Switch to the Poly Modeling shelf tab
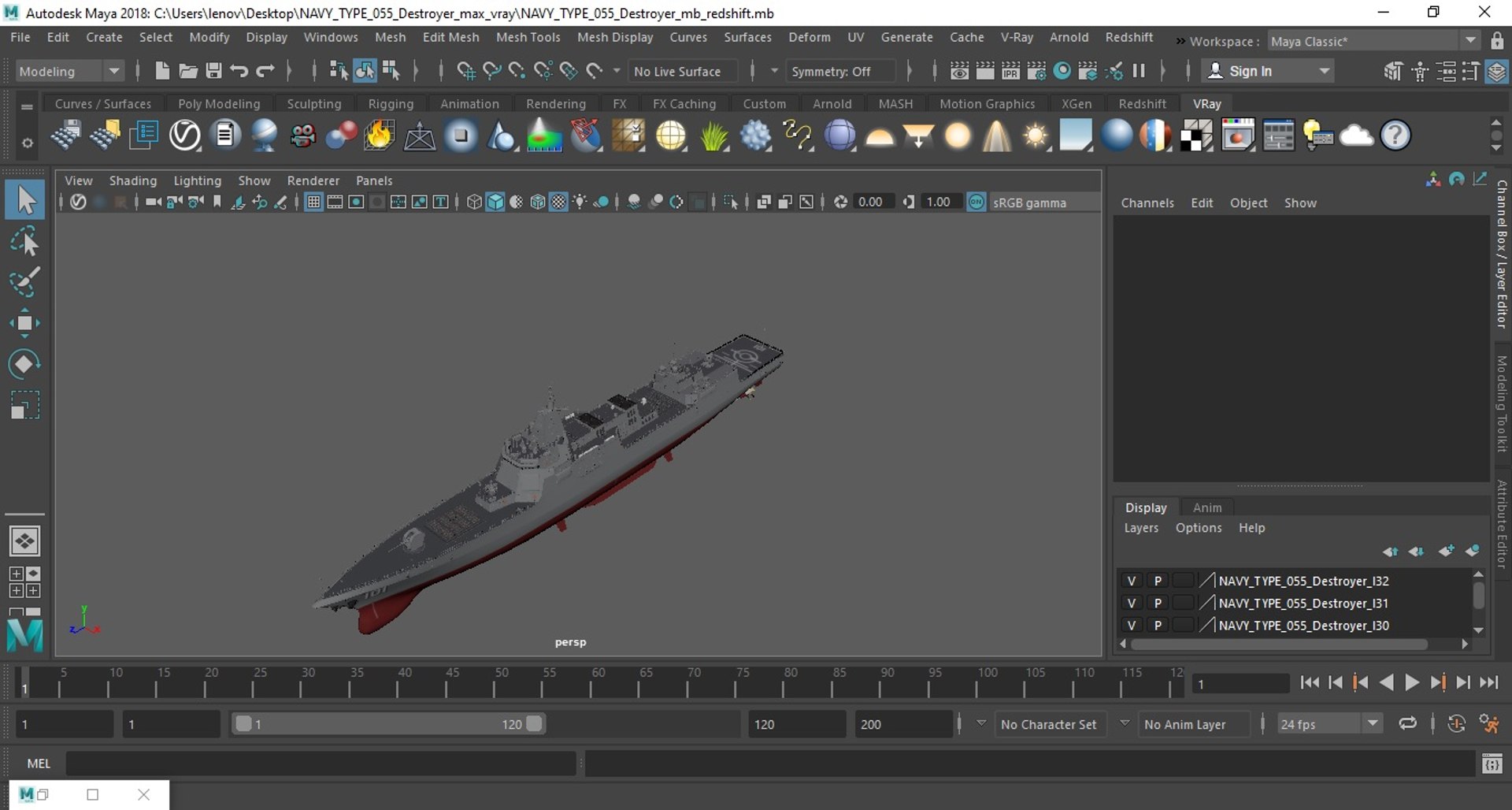1512x810 pixels. [219, 103]
